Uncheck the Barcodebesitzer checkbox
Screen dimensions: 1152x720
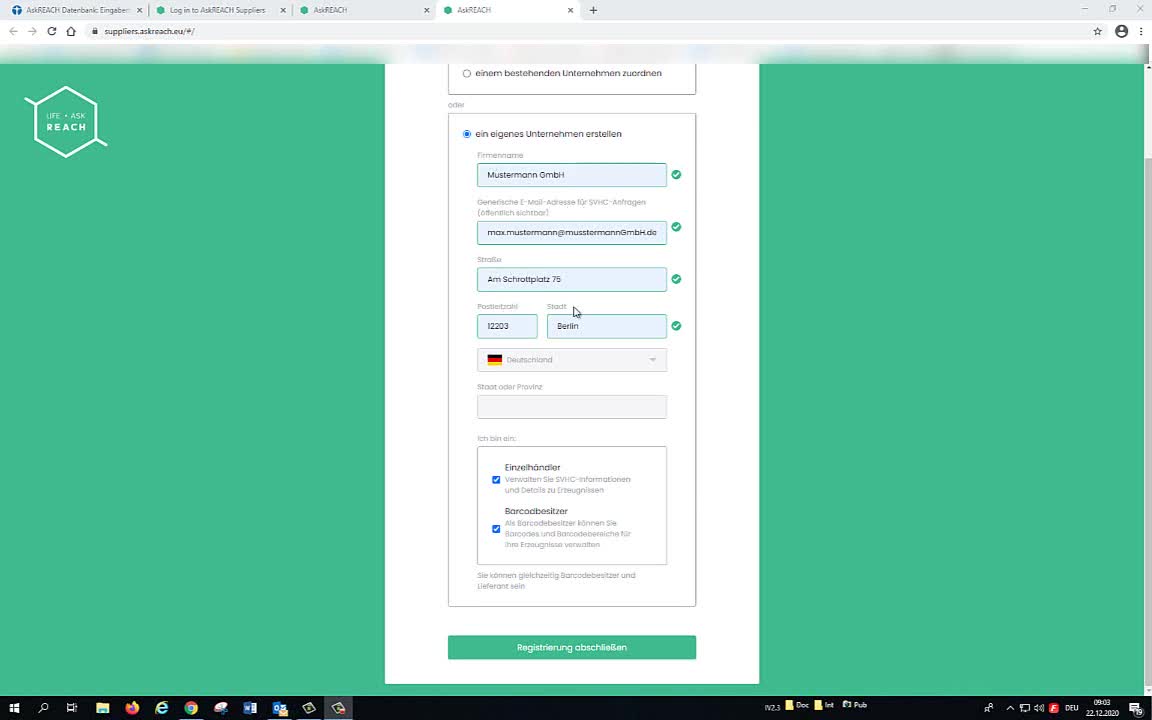coord(496,529)
